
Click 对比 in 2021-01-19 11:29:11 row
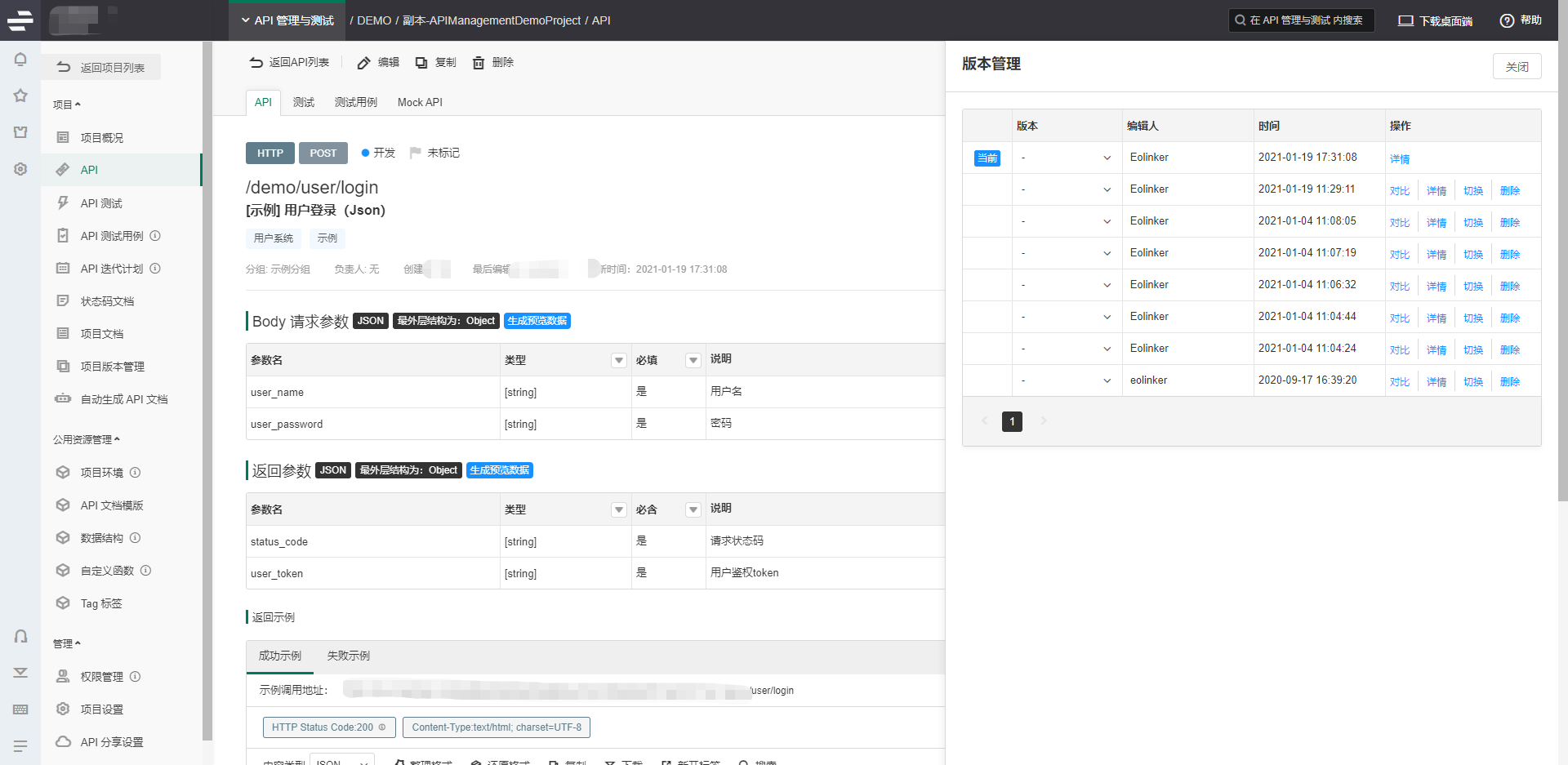pos(1400,190)
